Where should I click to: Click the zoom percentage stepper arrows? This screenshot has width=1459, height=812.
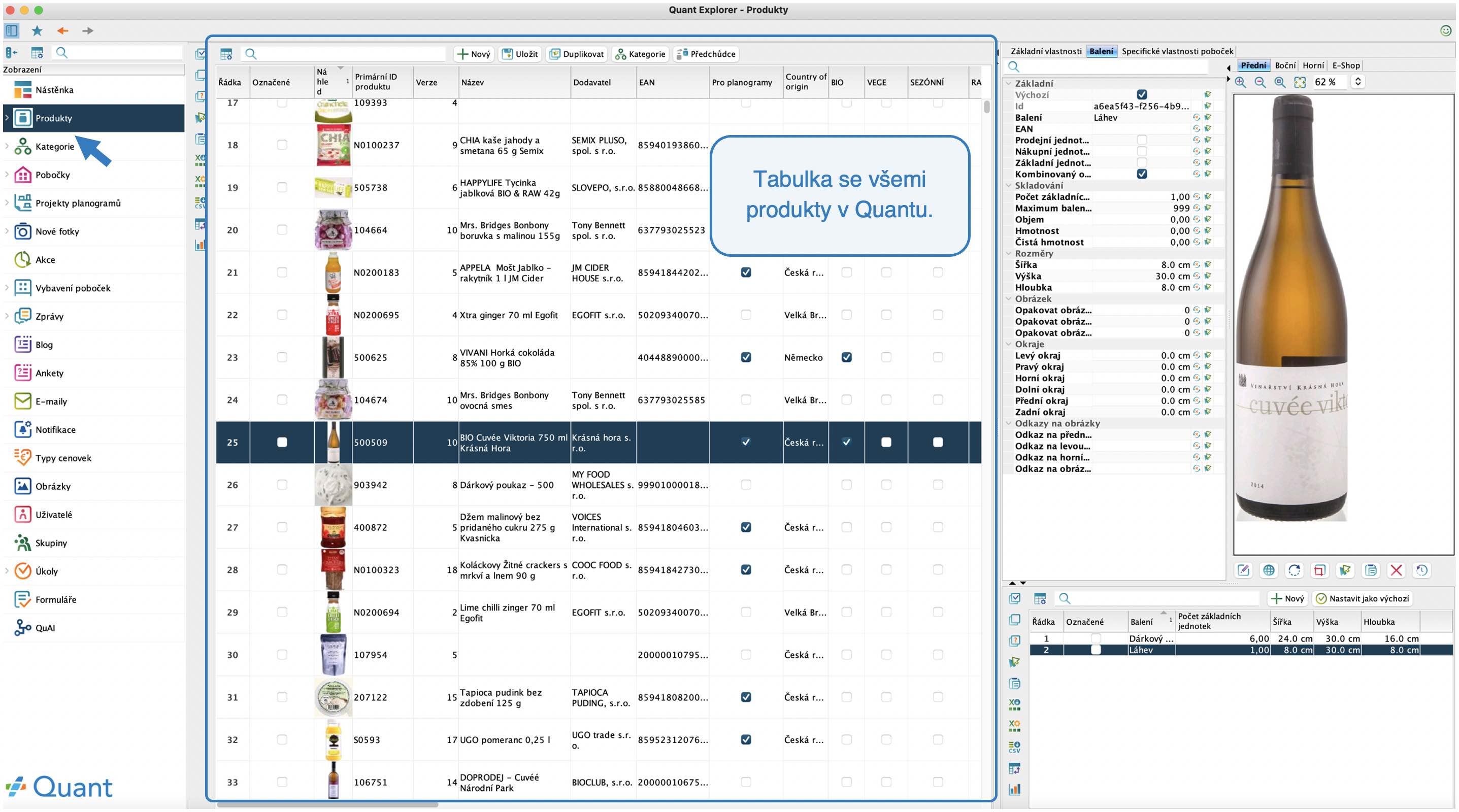click(1357, 82)
